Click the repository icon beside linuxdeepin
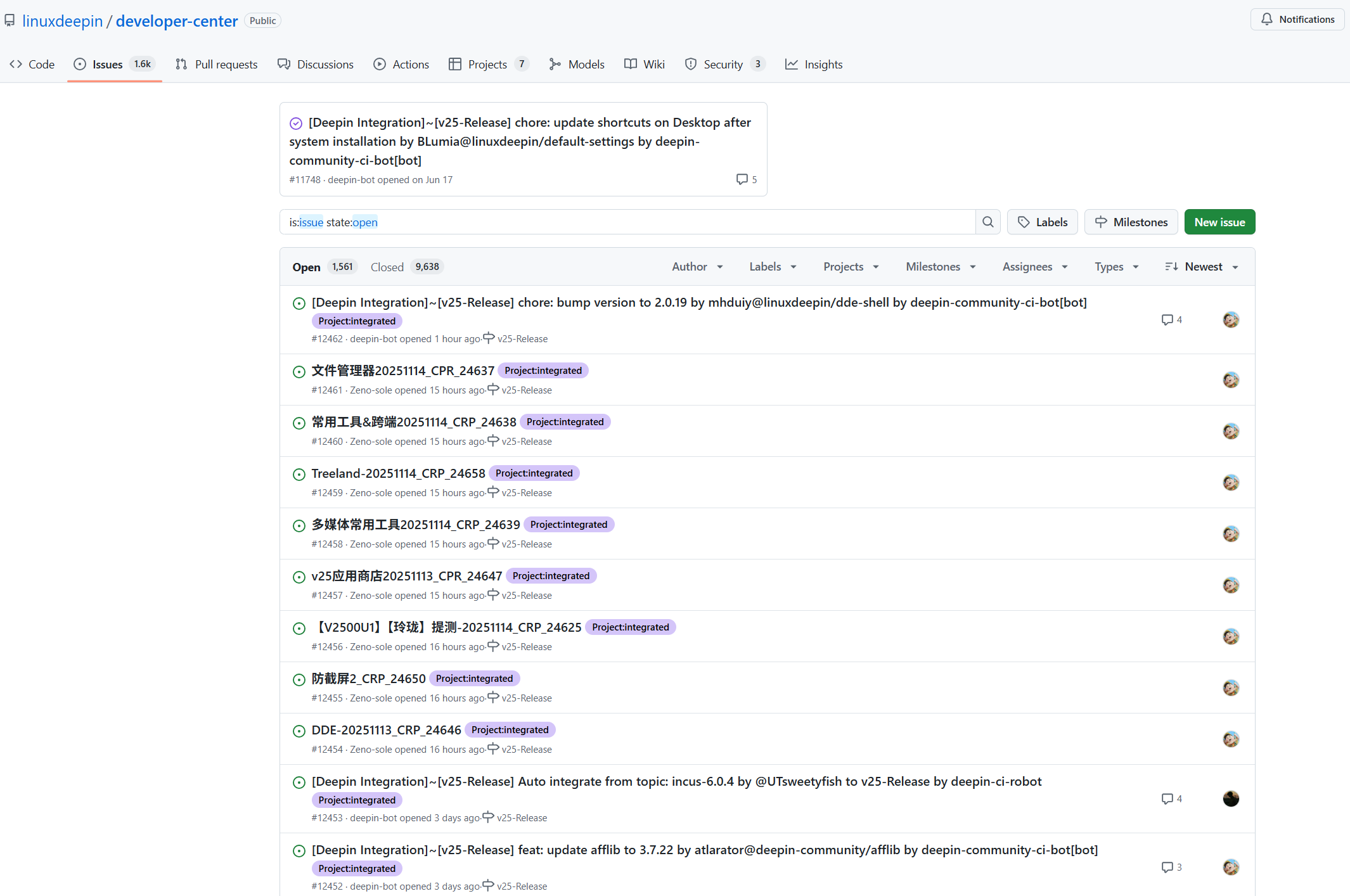The image size is (1350, 896). tap(10, 21)
